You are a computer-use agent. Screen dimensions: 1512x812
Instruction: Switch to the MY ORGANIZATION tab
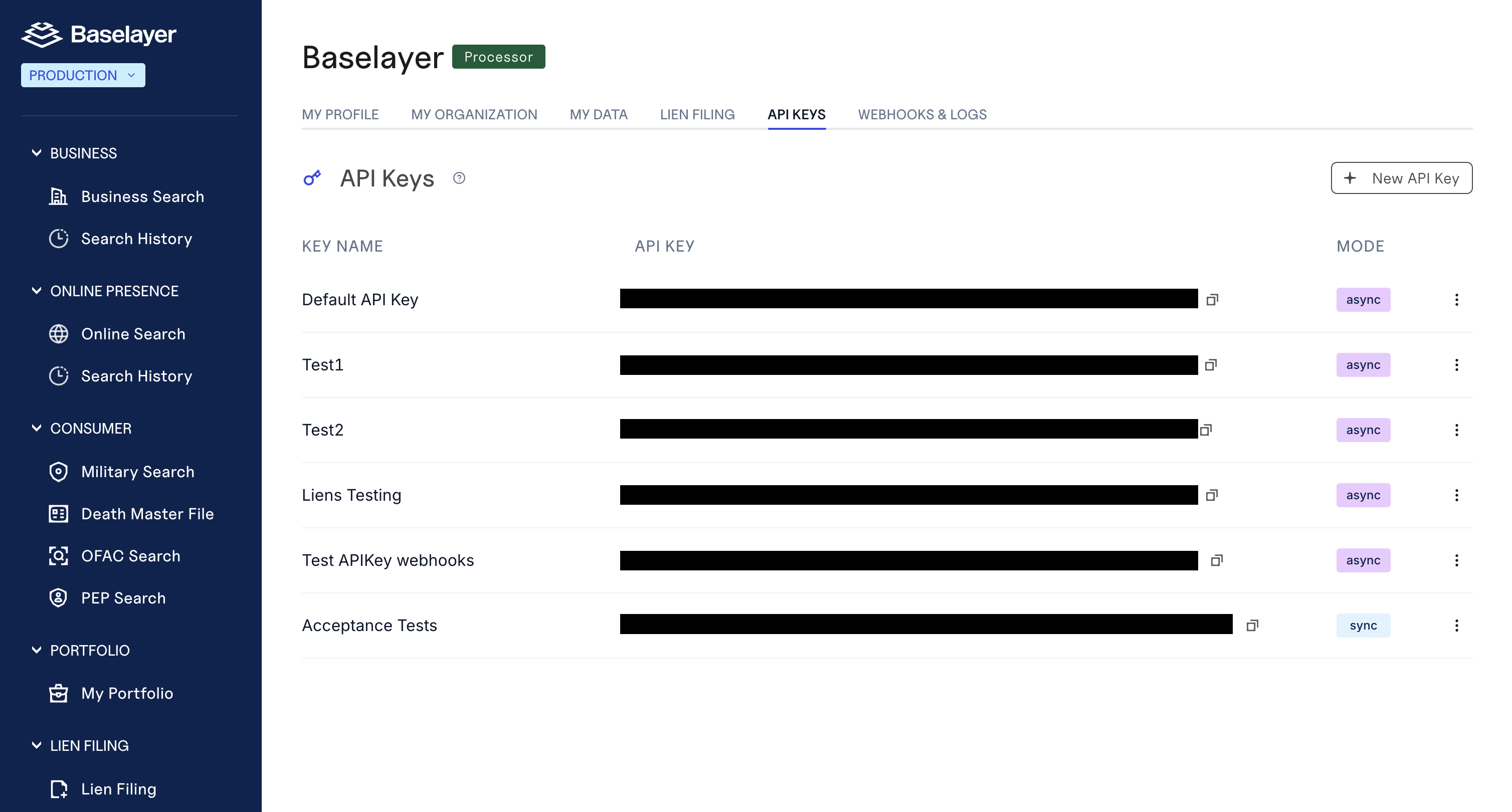[x=474, y=114]
